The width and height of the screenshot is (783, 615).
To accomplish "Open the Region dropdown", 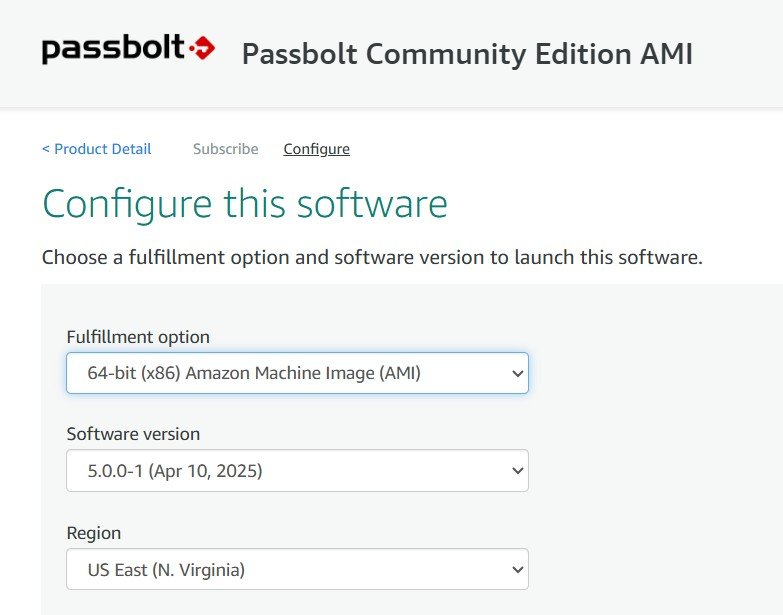I will point(297,569).
